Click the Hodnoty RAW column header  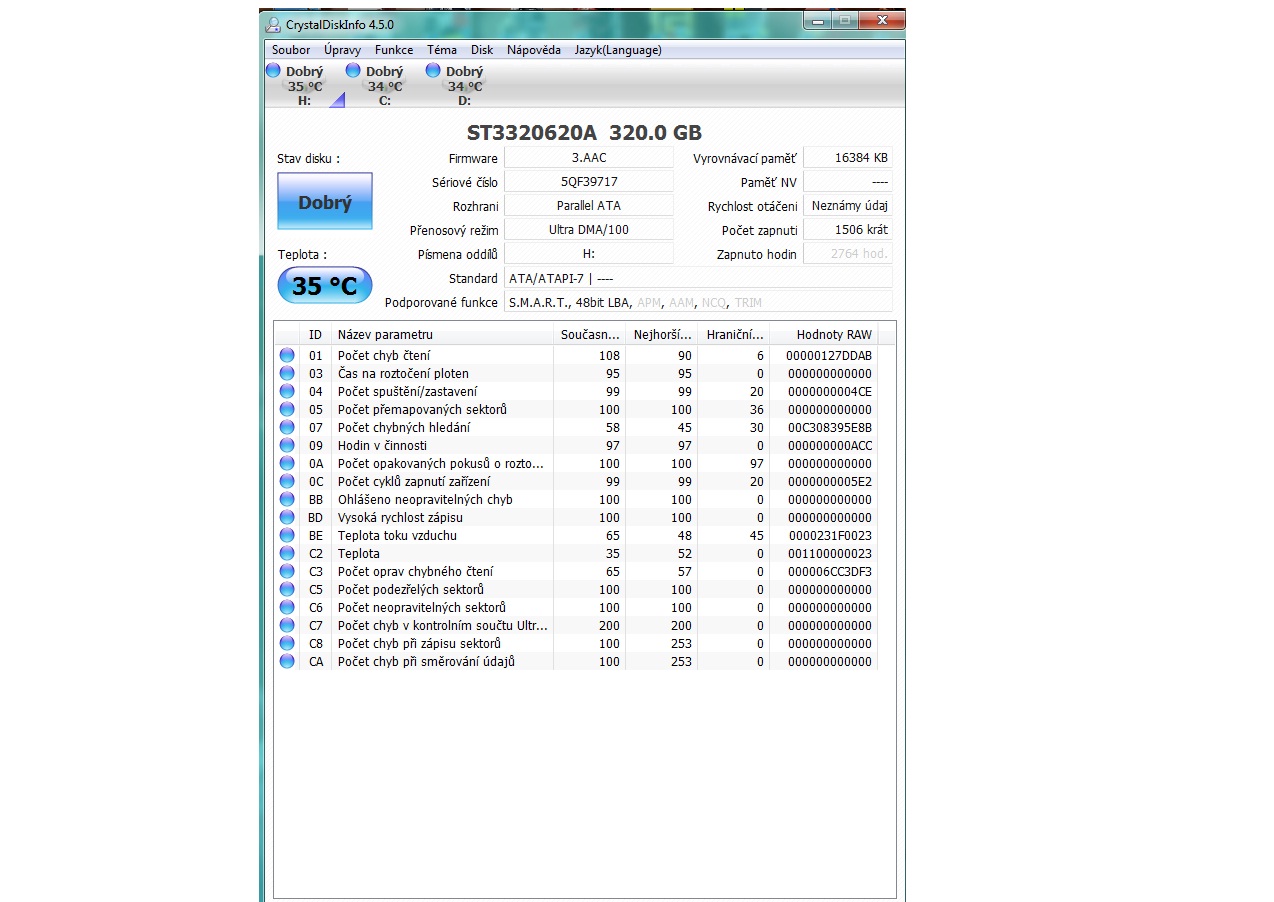pyautogui.click(x=824, y=335)
